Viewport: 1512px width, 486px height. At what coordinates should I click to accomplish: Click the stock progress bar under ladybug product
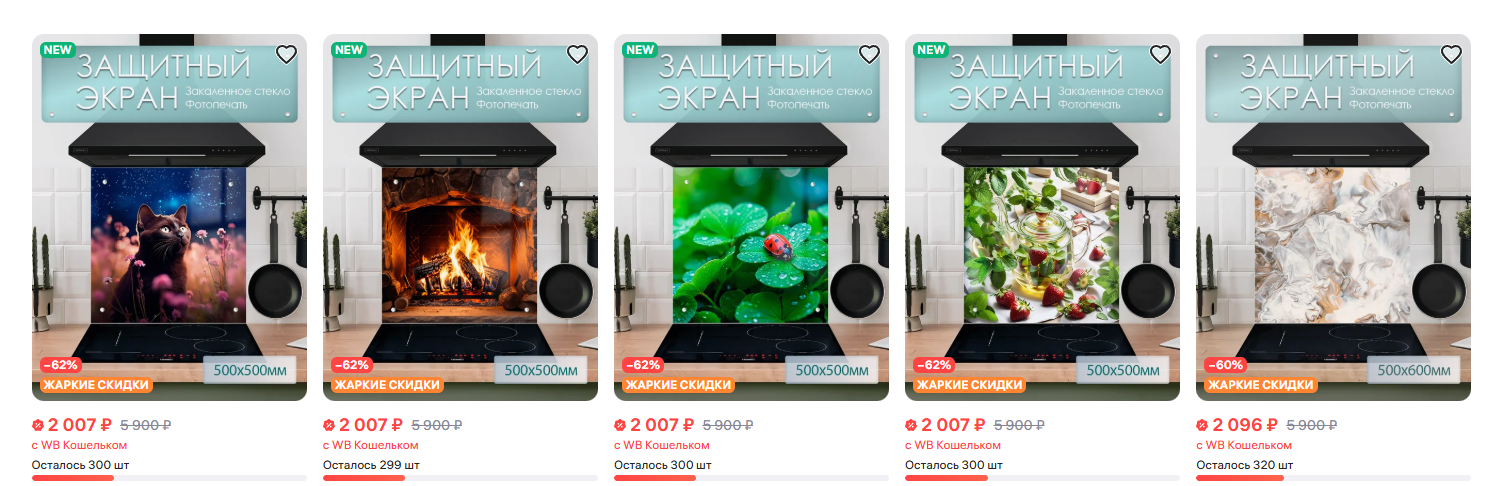pos(751,478)
